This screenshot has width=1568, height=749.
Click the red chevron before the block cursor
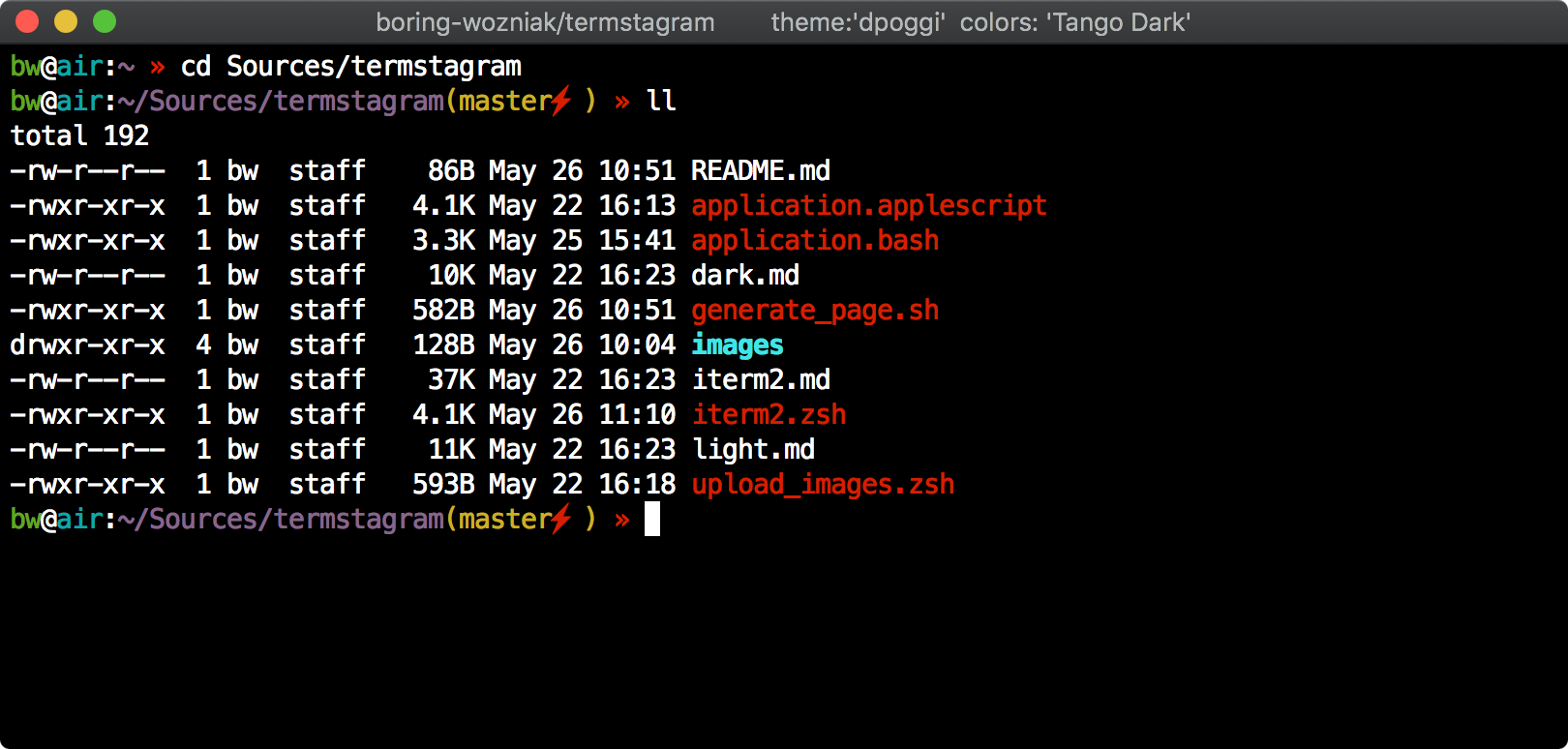[622, 520]
